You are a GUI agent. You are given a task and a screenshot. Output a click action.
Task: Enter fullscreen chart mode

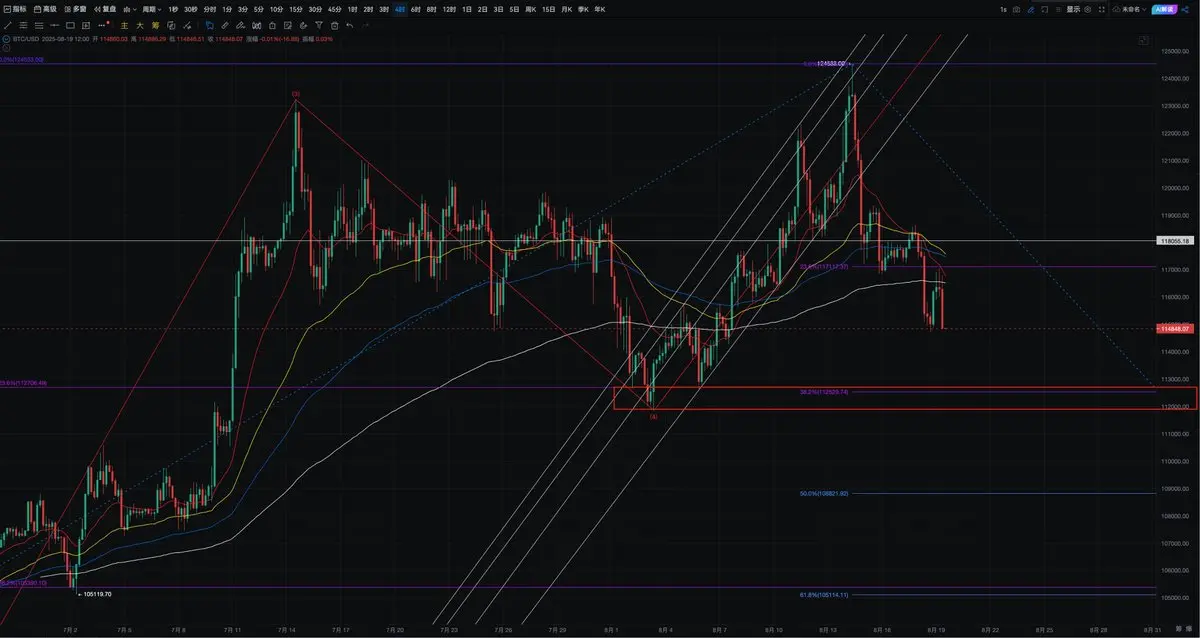point(1101,9)
